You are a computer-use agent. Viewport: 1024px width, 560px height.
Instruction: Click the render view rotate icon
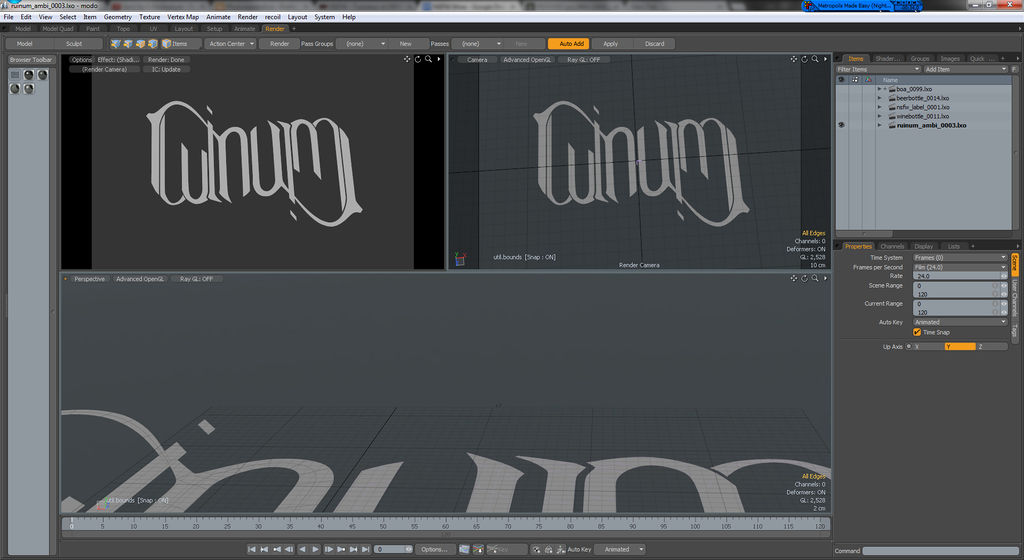(418, 59)
